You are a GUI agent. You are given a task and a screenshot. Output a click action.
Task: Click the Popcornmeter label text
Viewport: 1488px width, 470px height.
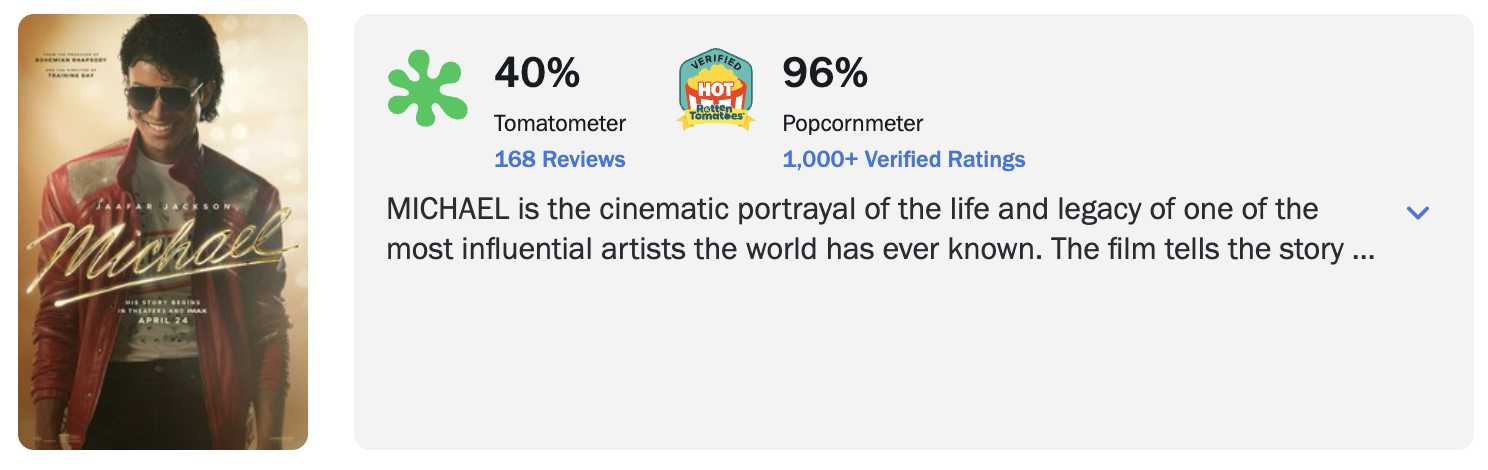click(x=852, y=124)
